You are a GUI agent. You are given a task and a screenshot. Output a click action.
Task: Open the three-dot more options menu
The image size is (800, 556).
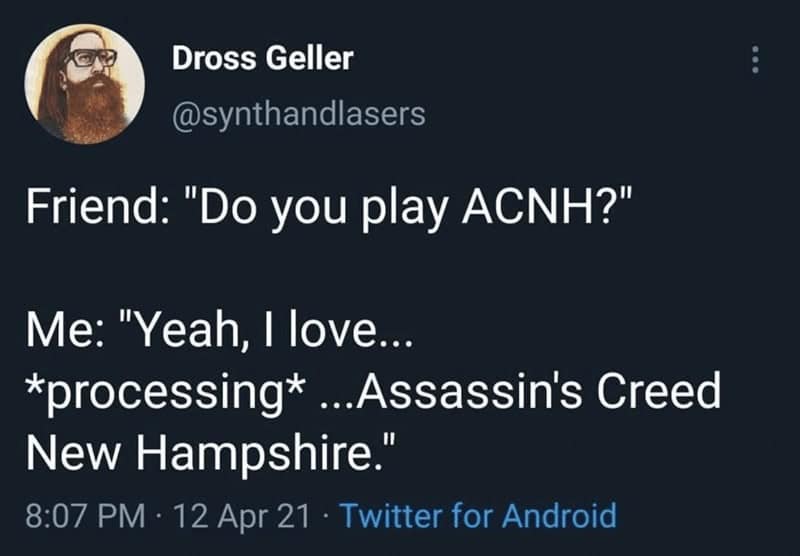pos(755,62)
